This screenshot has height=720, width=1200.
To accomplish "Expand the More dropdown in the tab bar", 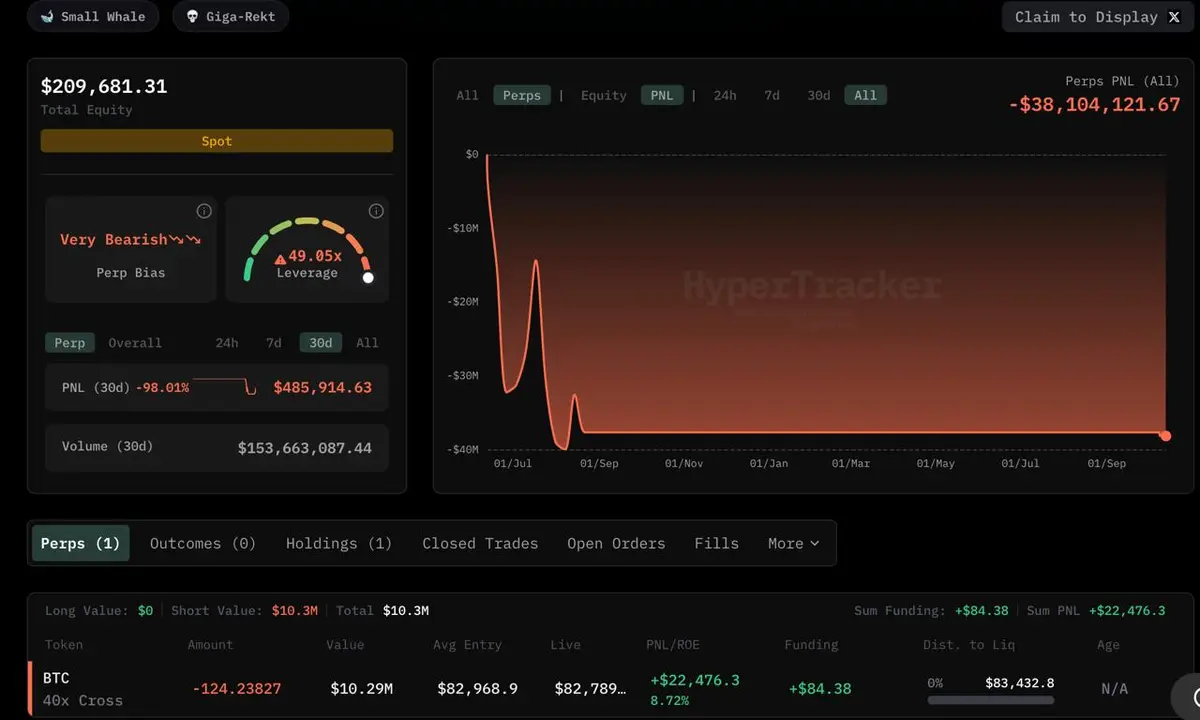I will (x=794, y=543).
